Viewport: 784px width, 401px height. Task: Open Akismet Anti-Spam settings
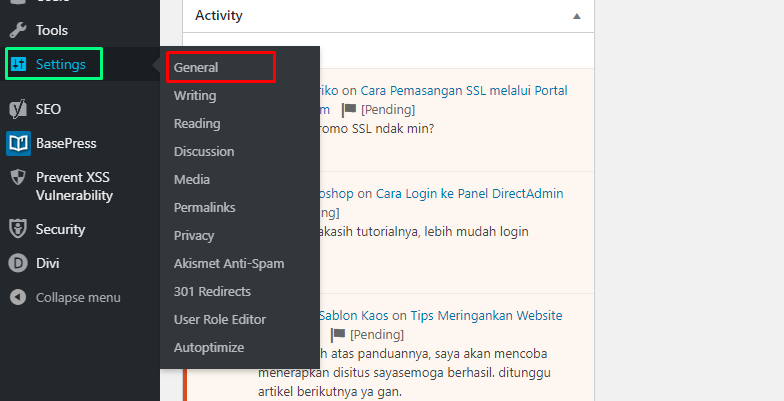click(229, 264)
